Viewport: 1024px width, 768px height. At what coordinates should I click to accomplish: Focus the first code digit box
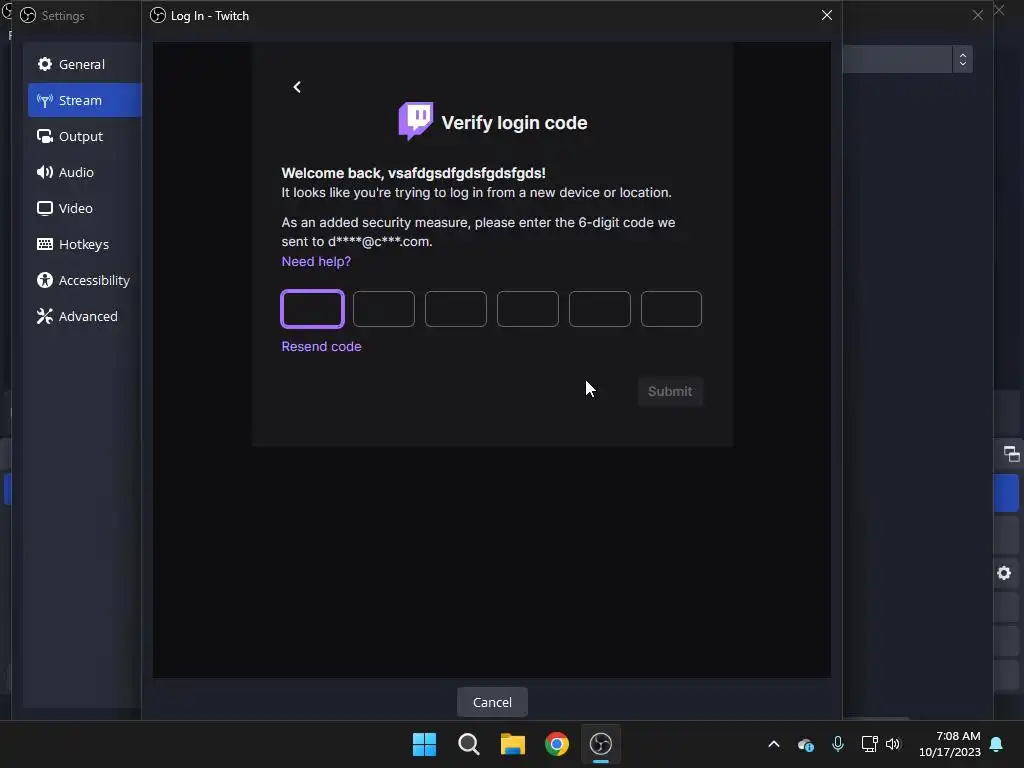coord(312,309)
